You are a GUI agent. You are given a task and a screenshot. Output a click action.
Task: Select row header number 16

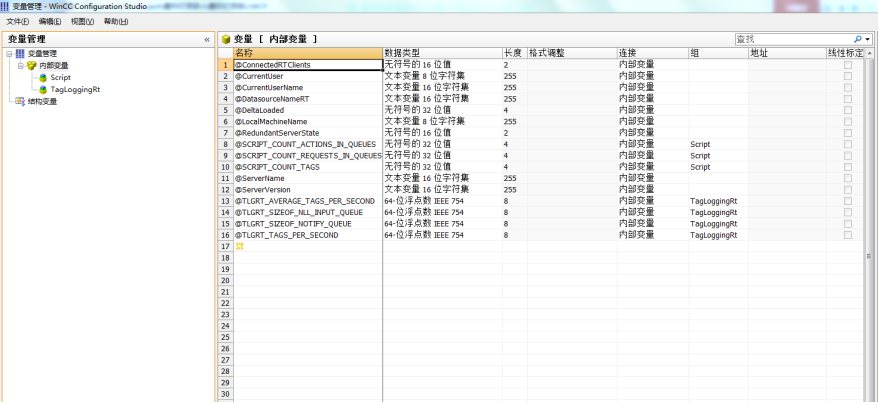[x=225, y=235]
